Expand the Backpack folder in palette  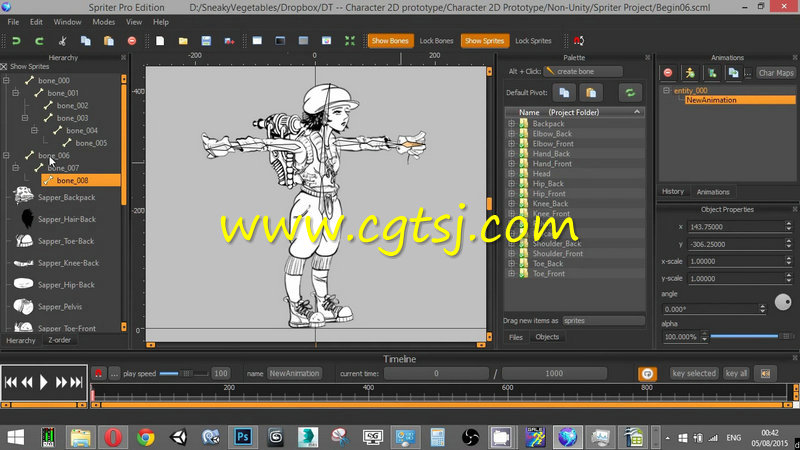[511, 123]
